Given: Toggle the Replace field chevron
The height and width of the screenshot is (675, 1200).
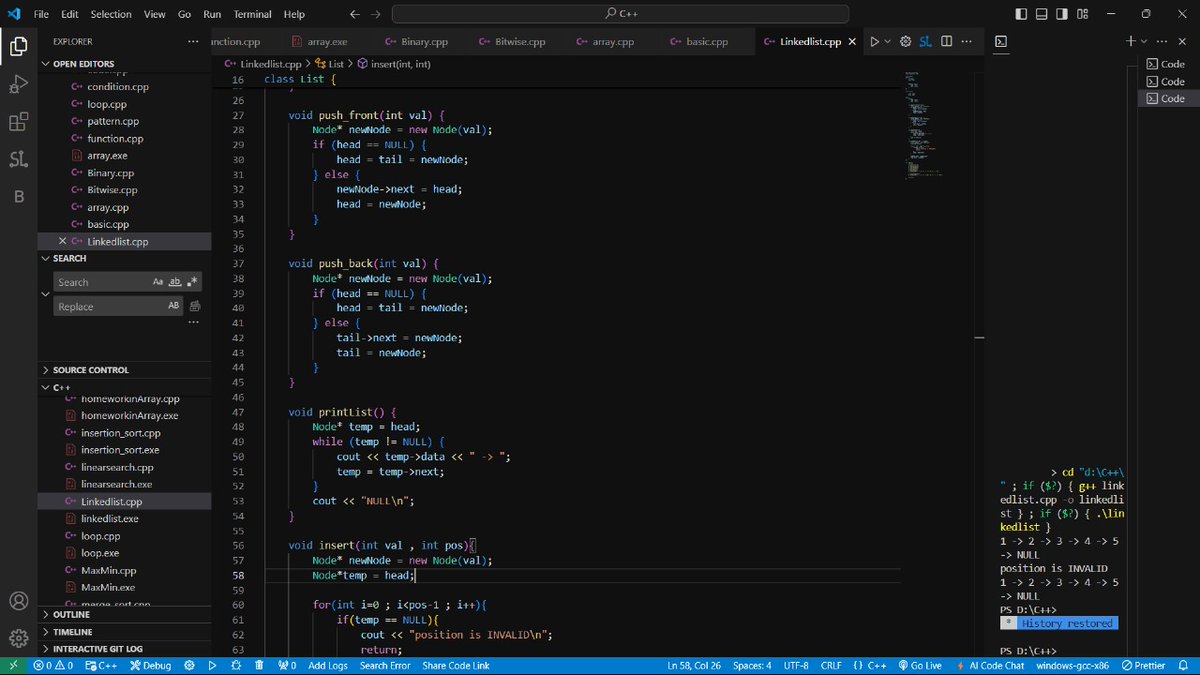Looking at the screenshot, I should tap(45, 294).
